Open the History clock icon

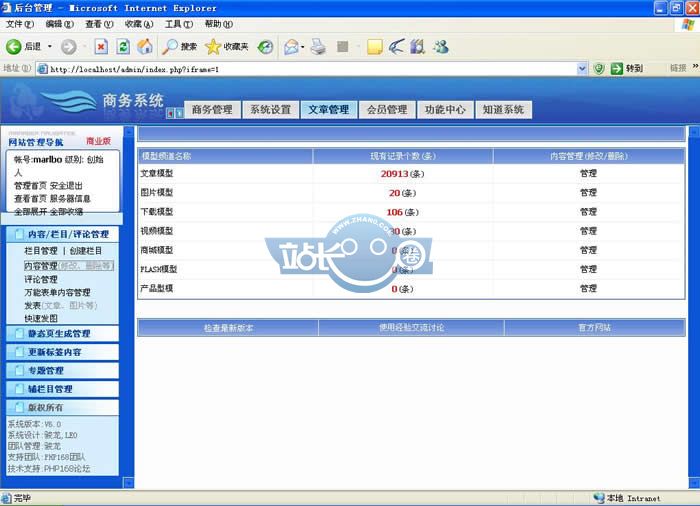pos(266,46)
